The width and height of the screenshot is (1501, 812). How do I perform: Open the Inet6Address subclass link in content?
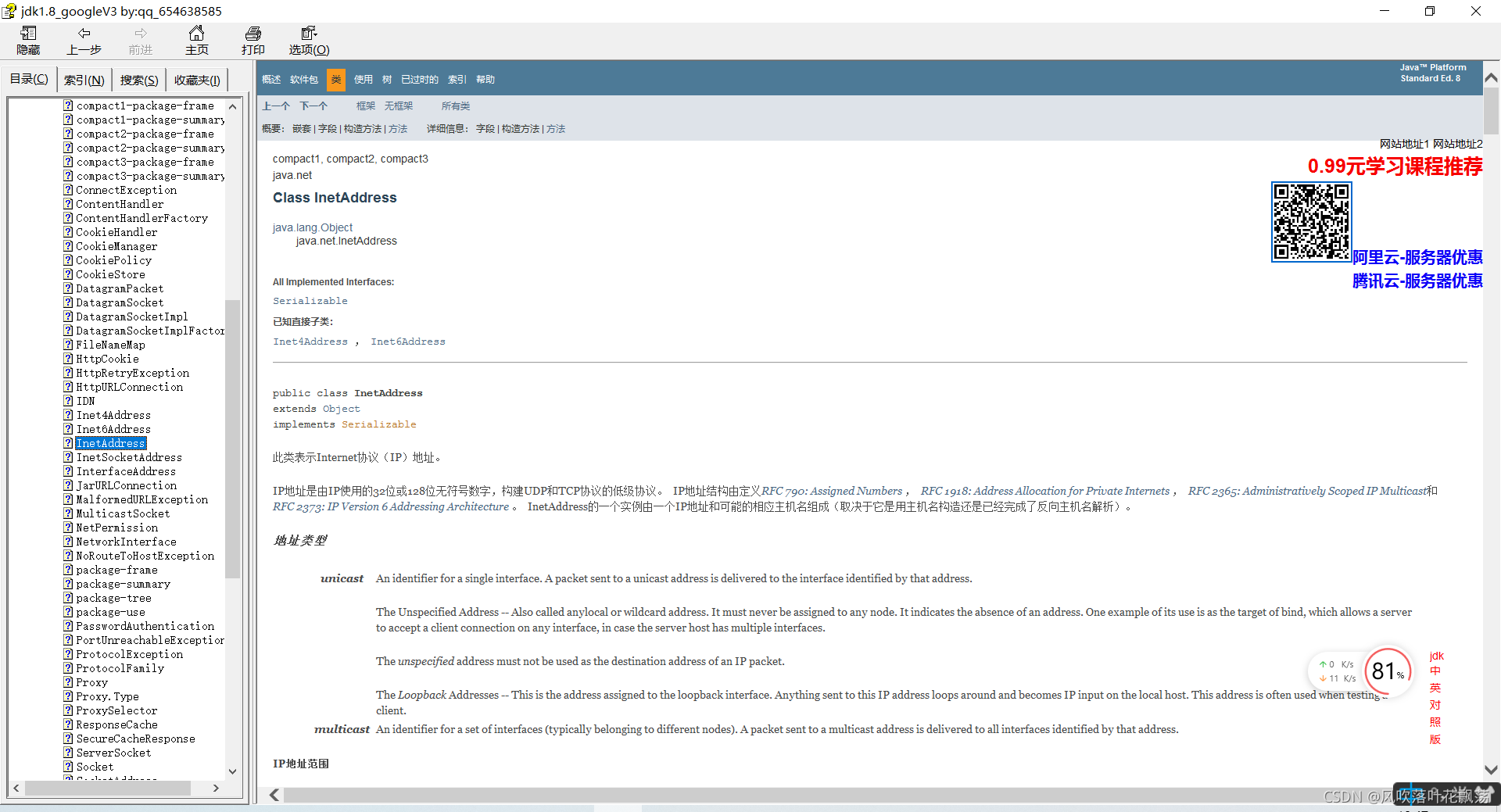[408, 342]
